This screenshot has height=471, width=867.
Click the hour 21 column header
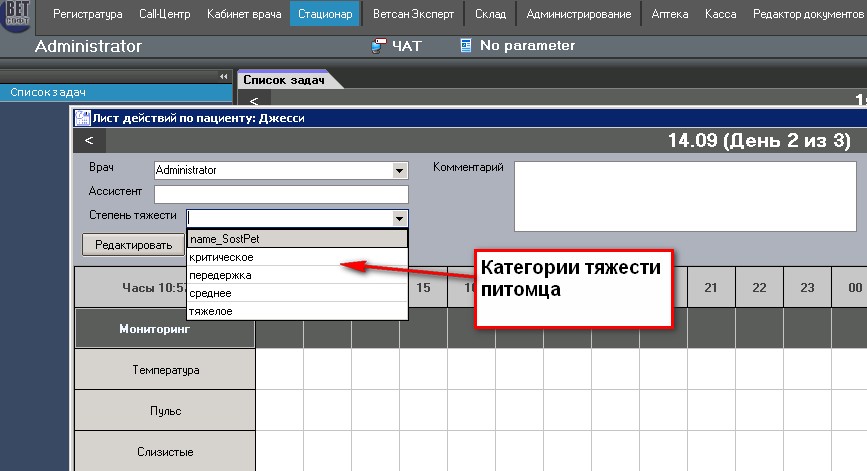(x=711, y=287)
